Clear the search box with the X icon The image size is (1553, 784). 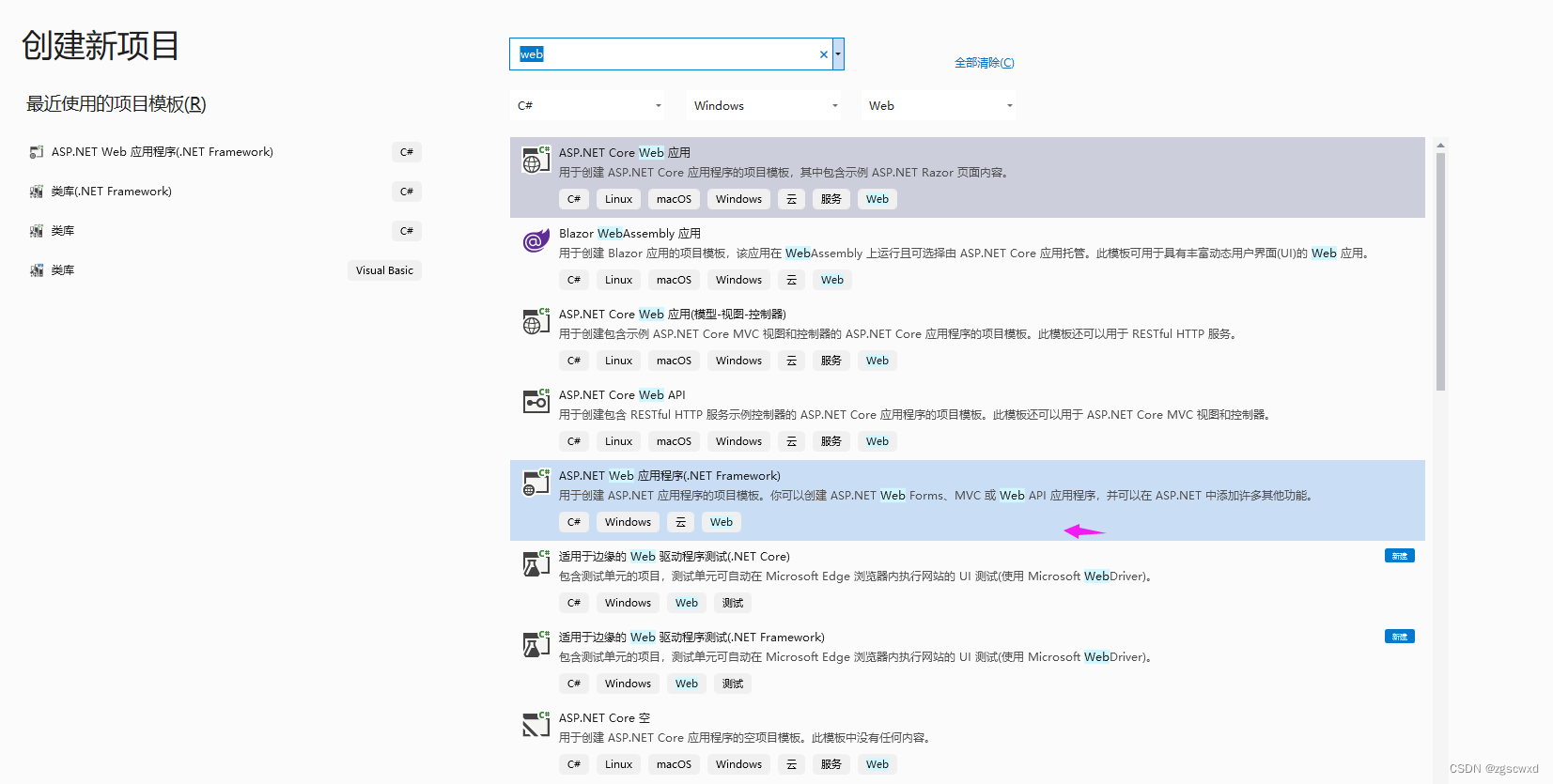point(824,54)
